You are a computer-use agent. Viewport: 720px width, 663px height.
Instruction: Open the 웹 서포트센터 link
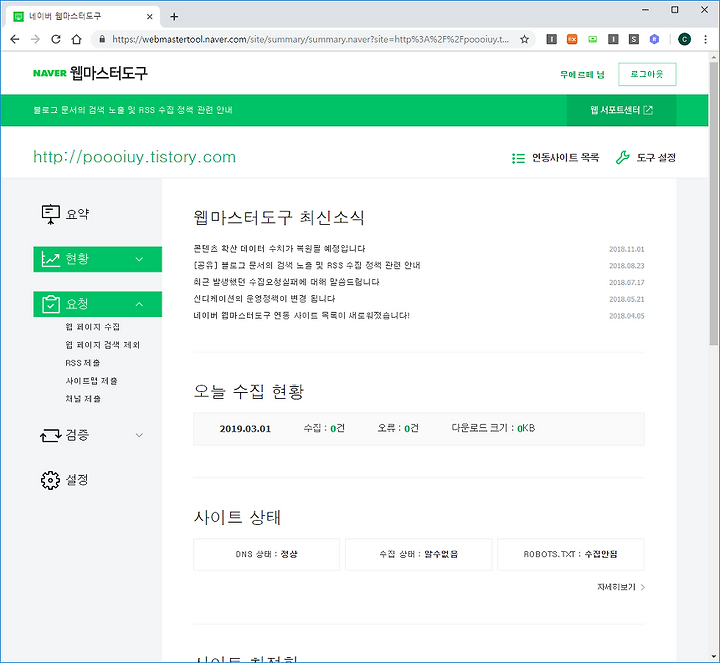tap(621, 110)
